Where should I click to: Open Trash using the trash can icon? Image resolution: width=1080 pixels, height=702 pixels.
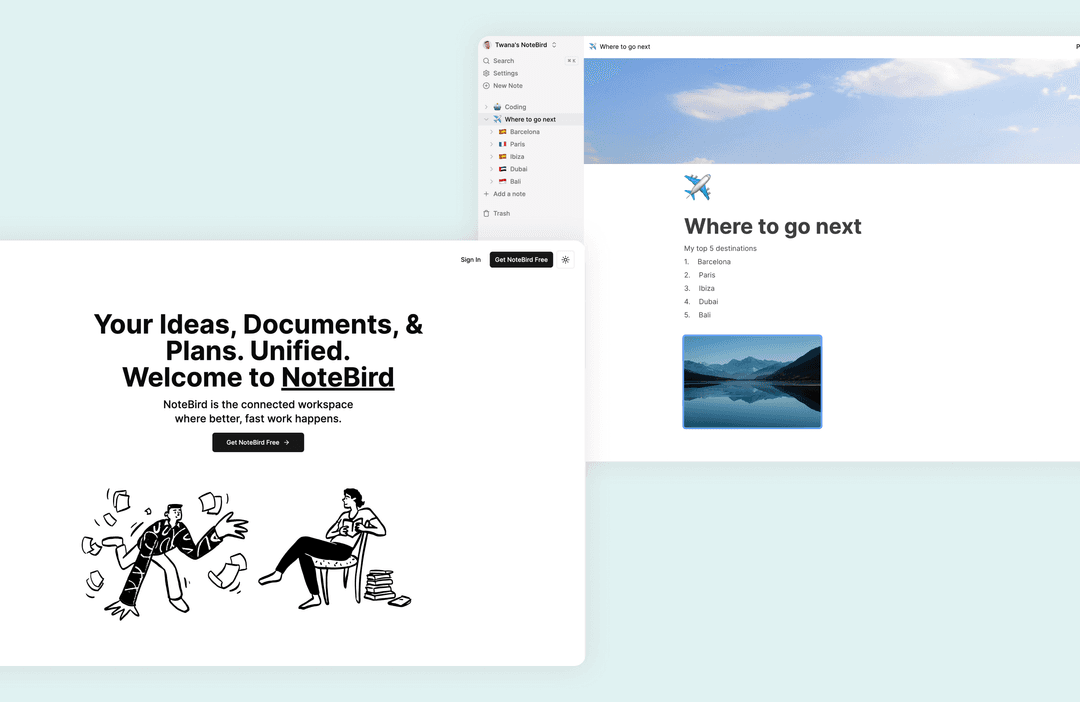tap(487, 213)
